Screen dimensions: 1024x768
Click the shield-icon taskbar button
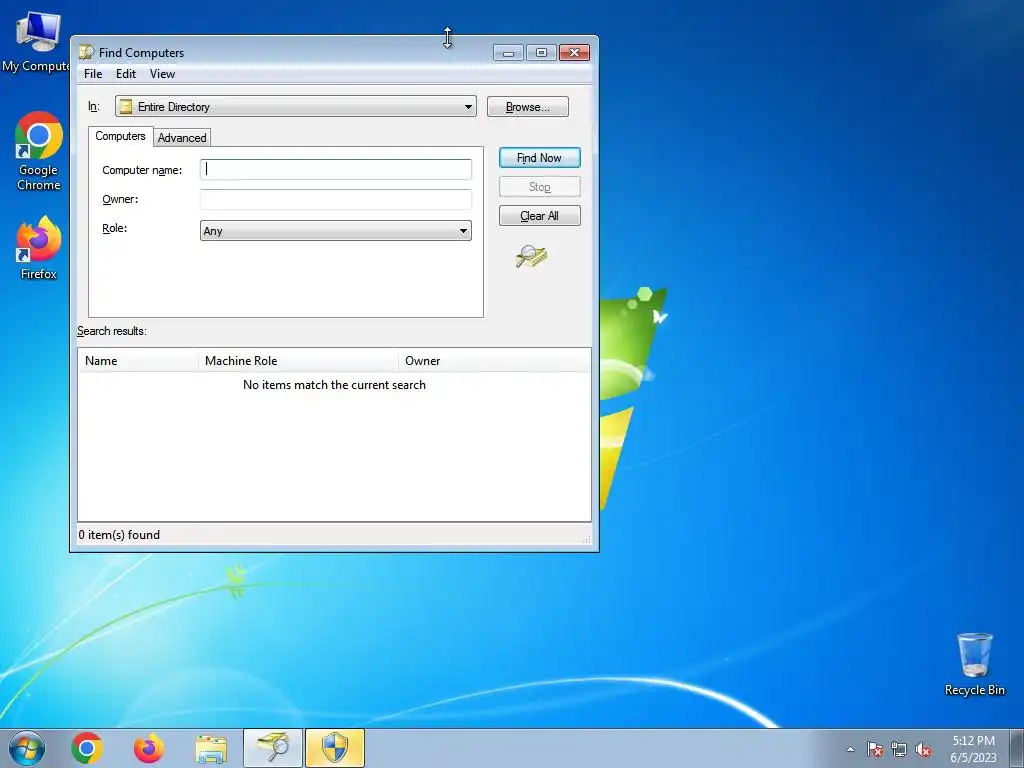pos(335,748)
